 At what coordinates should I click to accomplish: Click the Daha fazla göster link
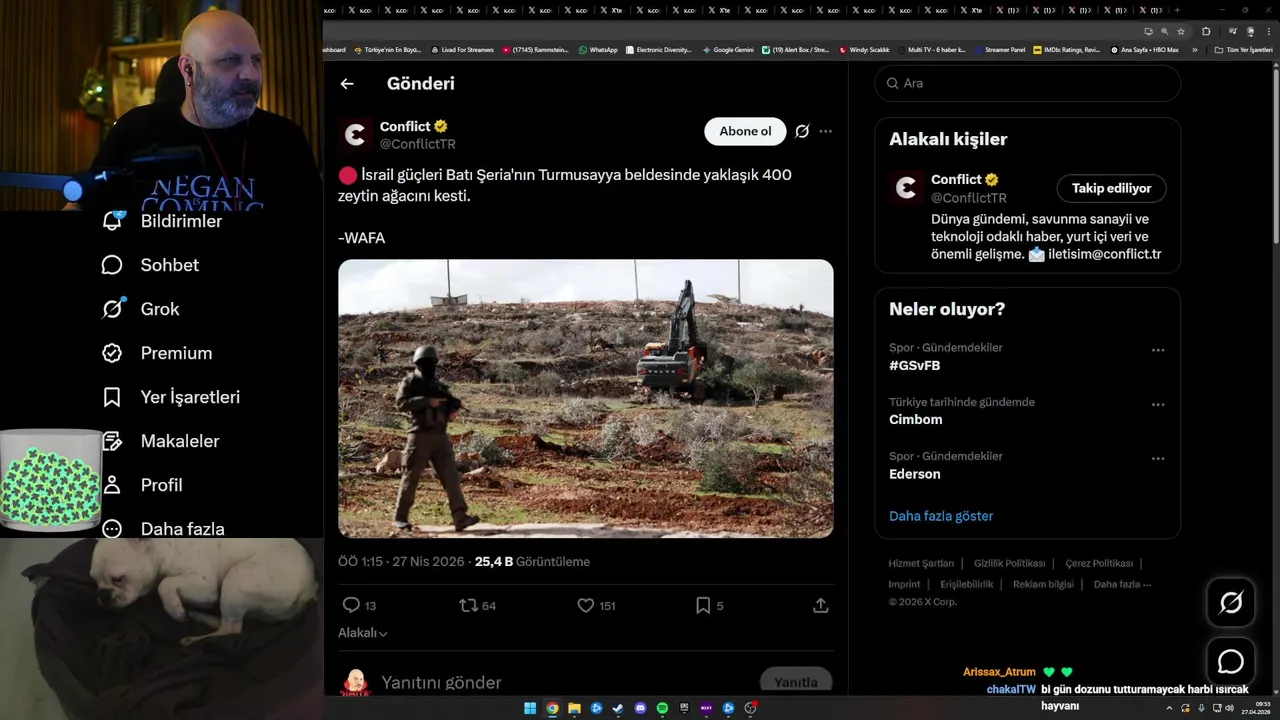pos(941,516)
